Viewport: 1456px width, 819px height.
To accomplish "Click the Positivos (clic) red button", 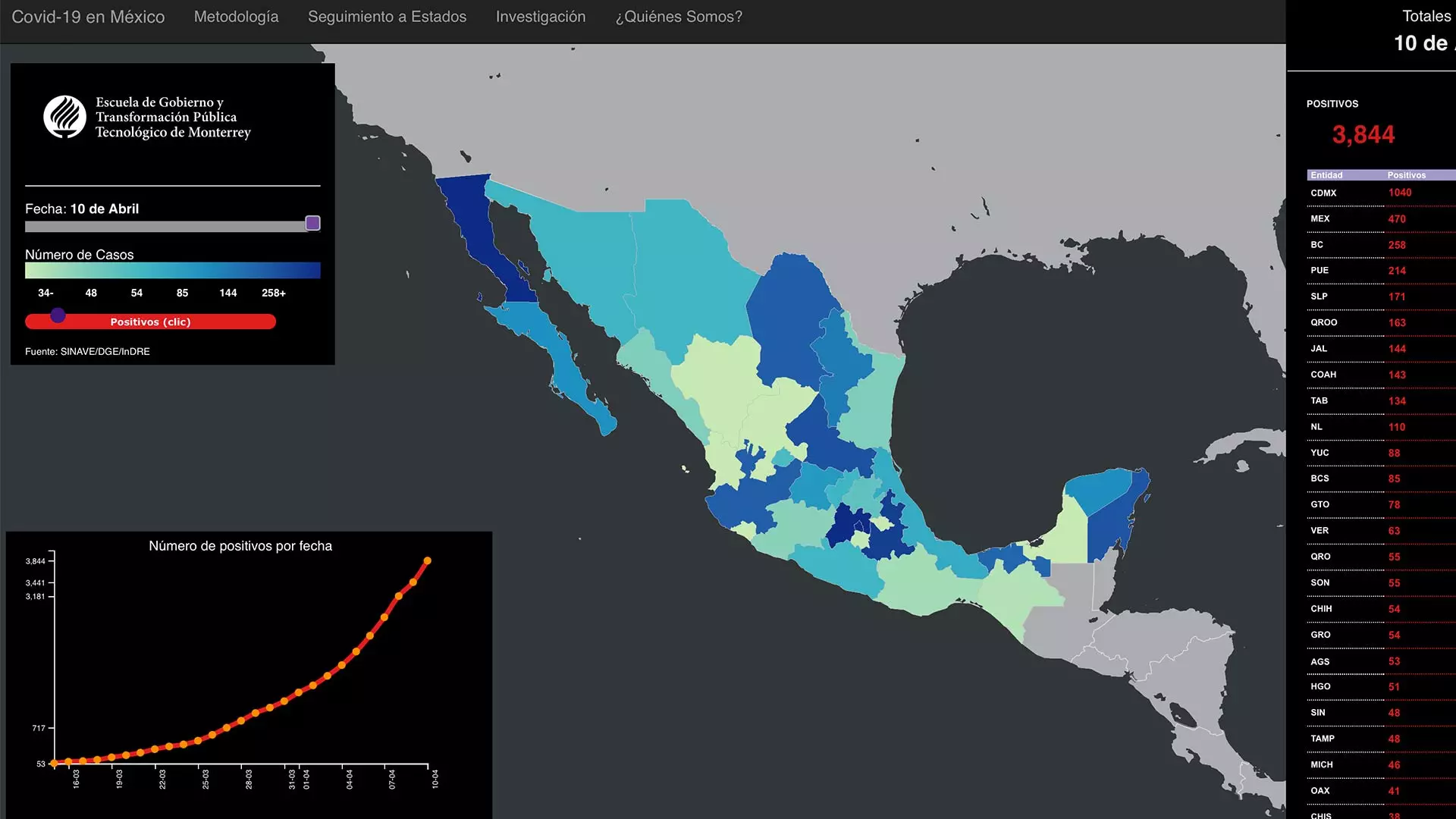I will [150, 322].
